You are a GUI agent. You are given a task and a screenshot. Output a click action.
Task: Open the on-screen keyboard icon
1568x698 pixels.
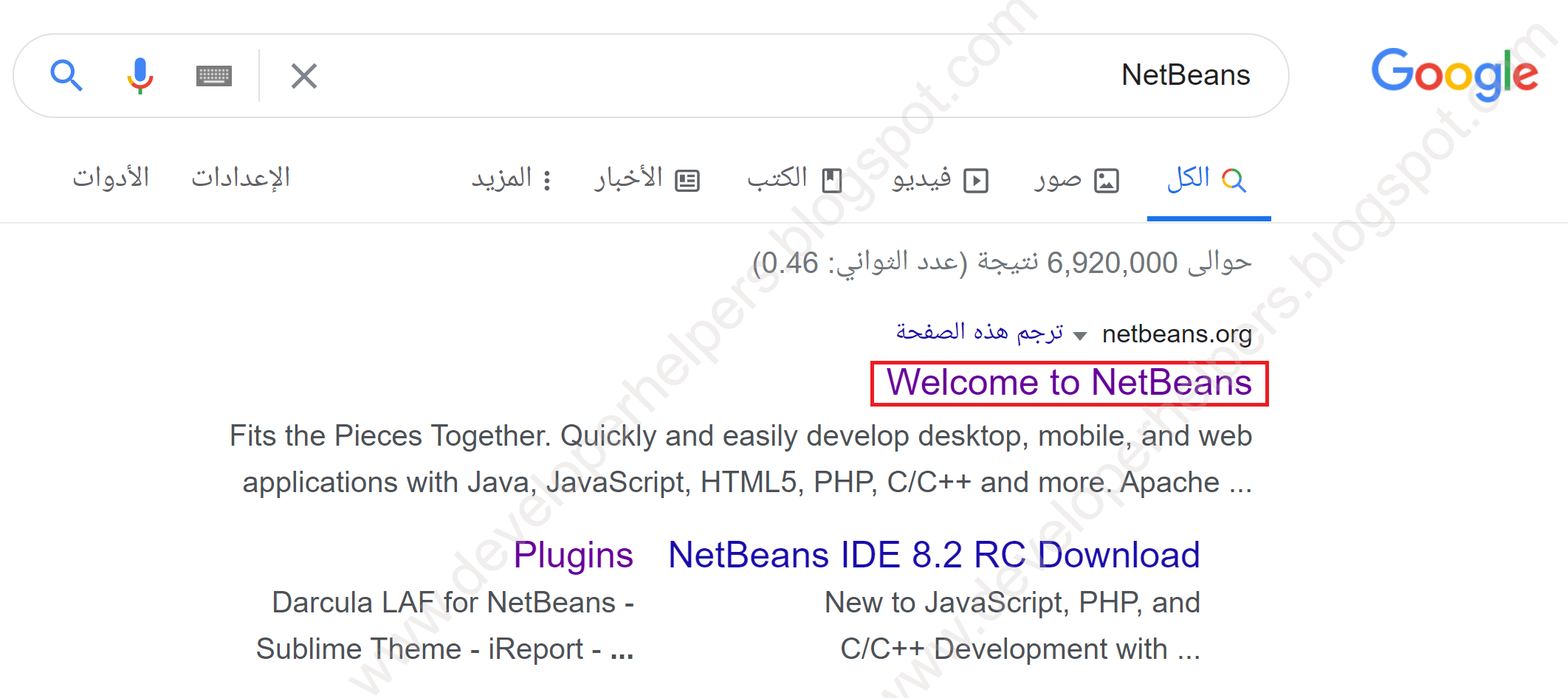[213, 75]
